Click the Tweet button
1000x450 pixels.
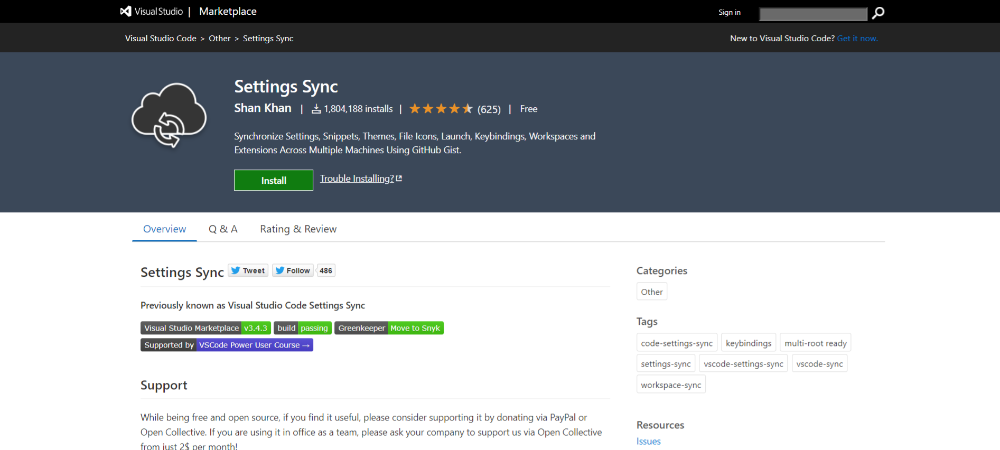[247, 270]
